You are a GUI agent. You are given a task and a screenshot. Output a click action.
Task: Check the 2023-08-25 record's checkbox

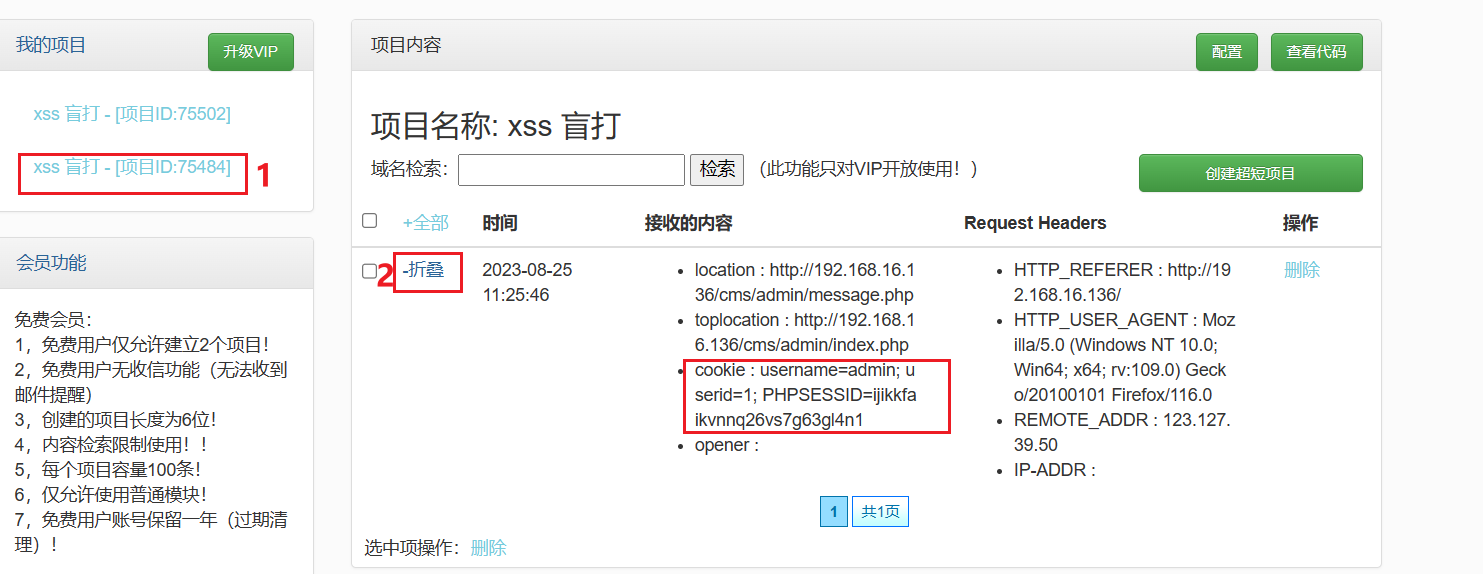point(370,271)
